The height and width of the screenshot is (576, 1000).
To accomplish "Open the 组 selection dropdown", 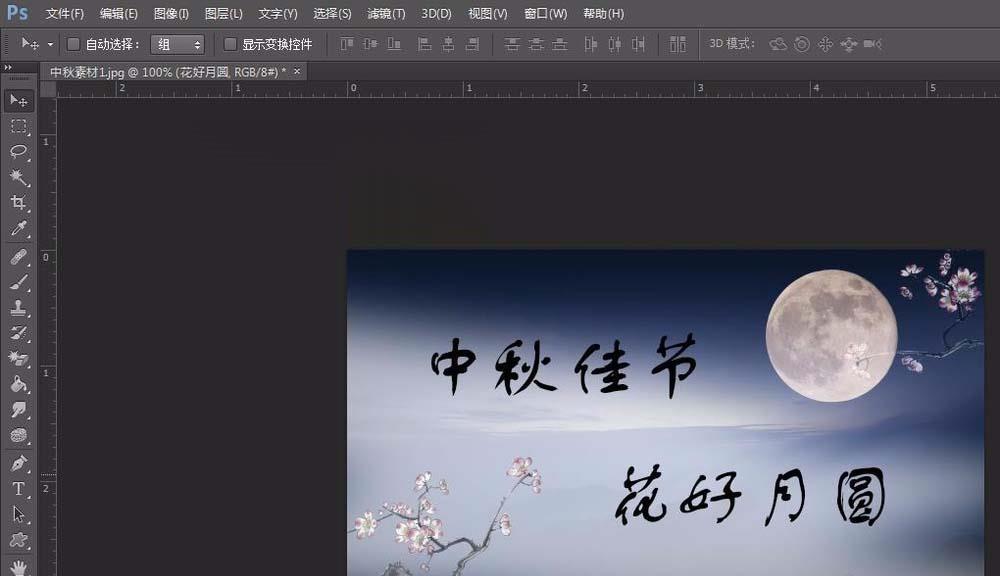I will pos(178,44).
